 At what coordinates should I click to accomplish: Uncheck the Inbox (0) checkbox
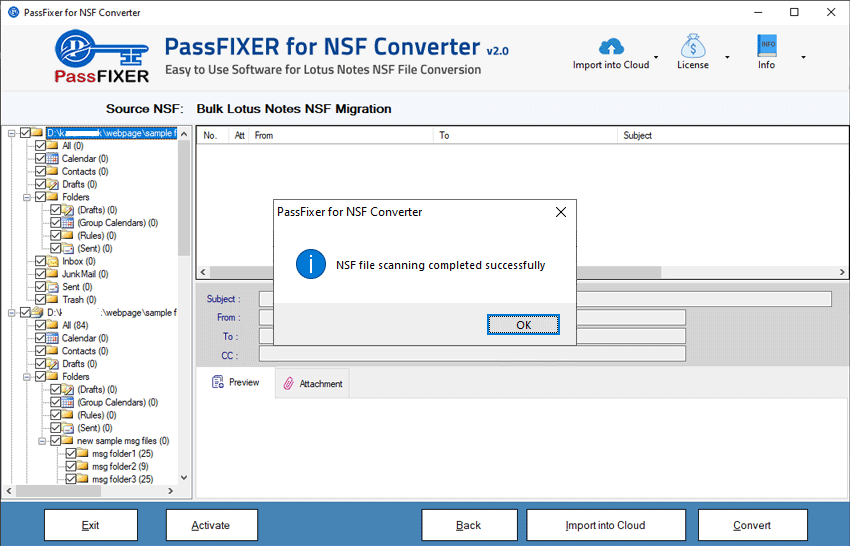coord(40,261)
